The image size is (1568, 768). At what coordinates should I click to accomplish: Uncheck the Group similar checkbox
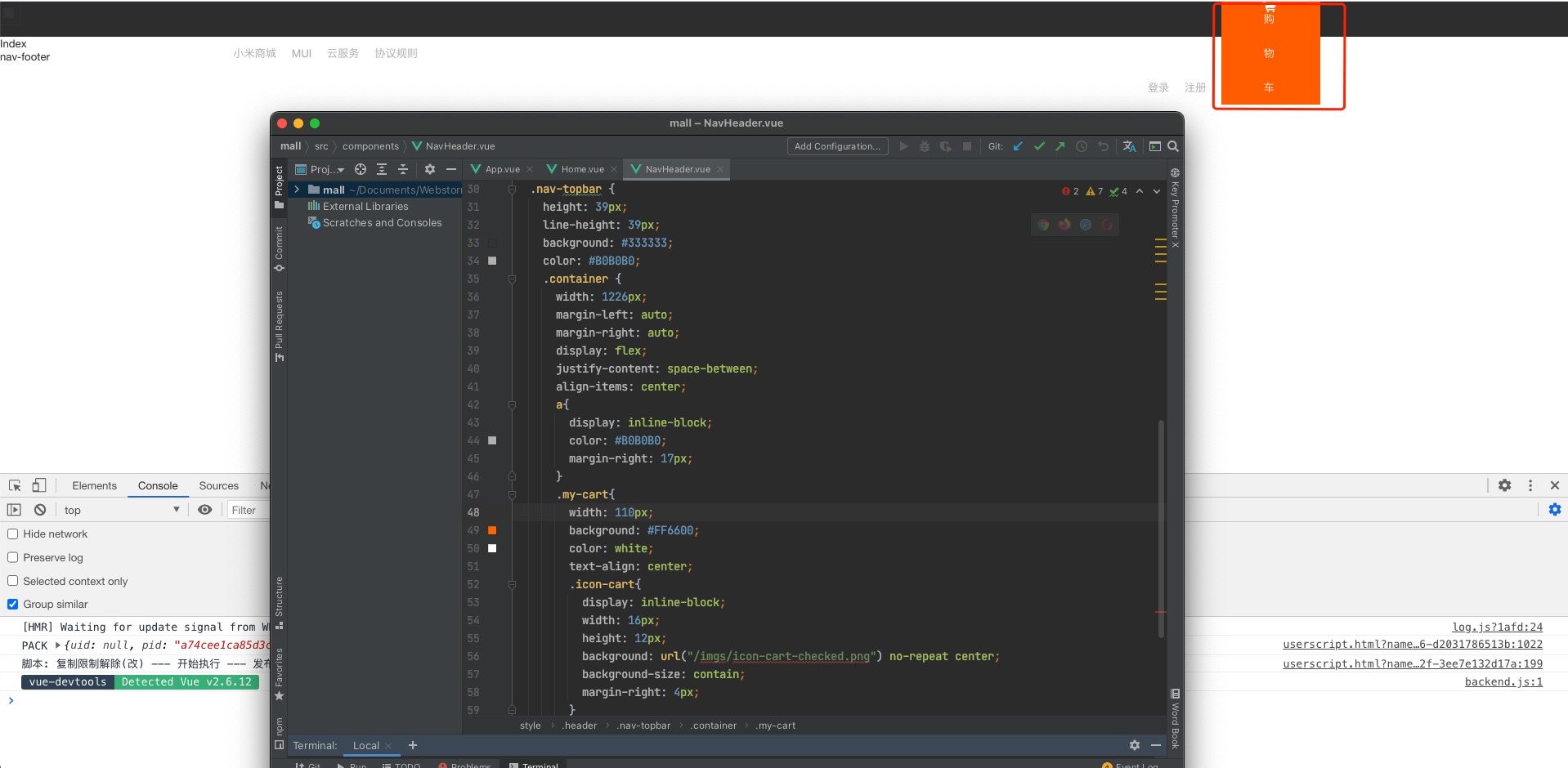click(x=13, y=604)
